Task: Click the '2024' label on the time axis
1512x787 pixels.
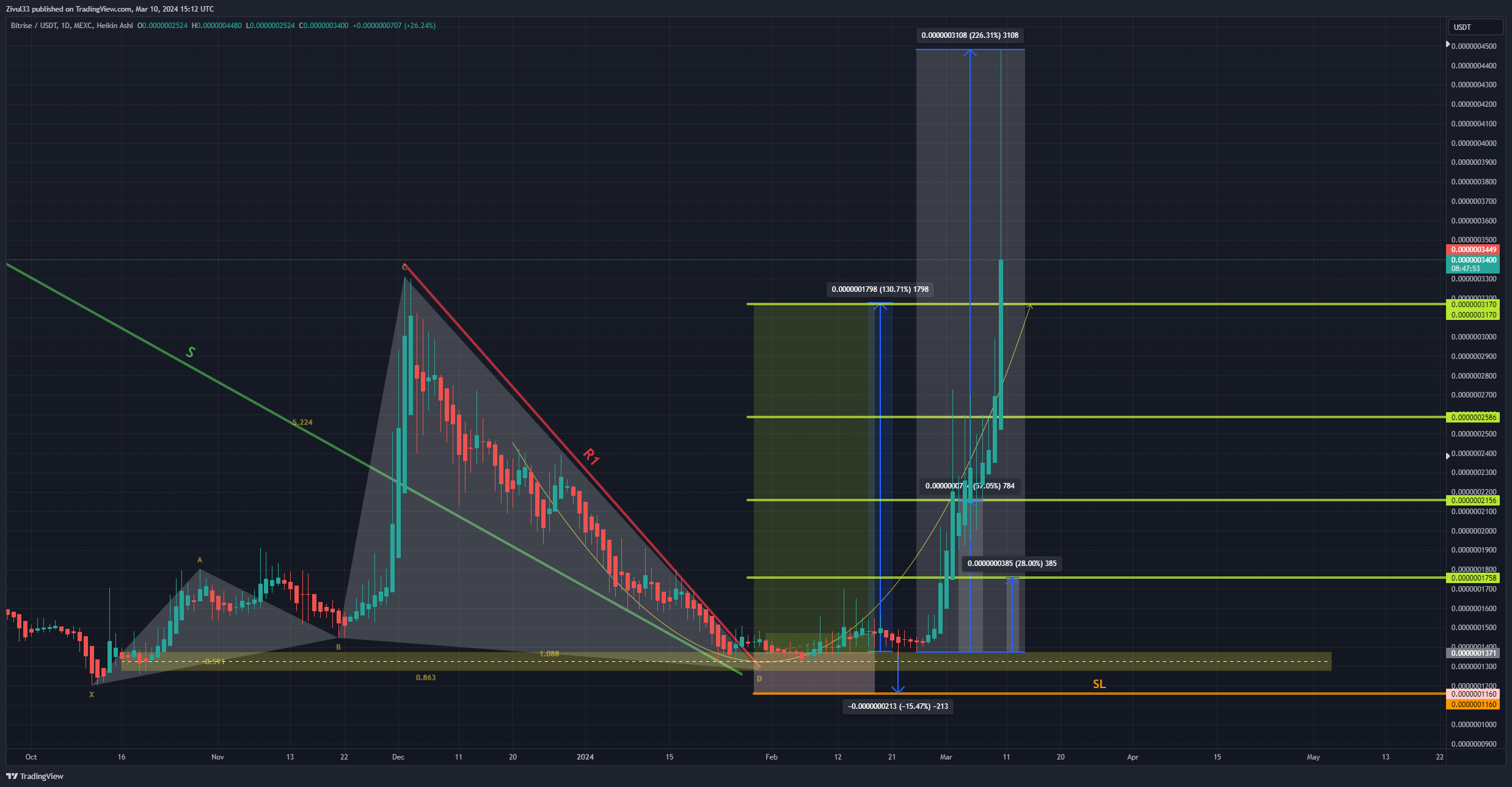Action: pyautogui.click(x=585, y=757)
